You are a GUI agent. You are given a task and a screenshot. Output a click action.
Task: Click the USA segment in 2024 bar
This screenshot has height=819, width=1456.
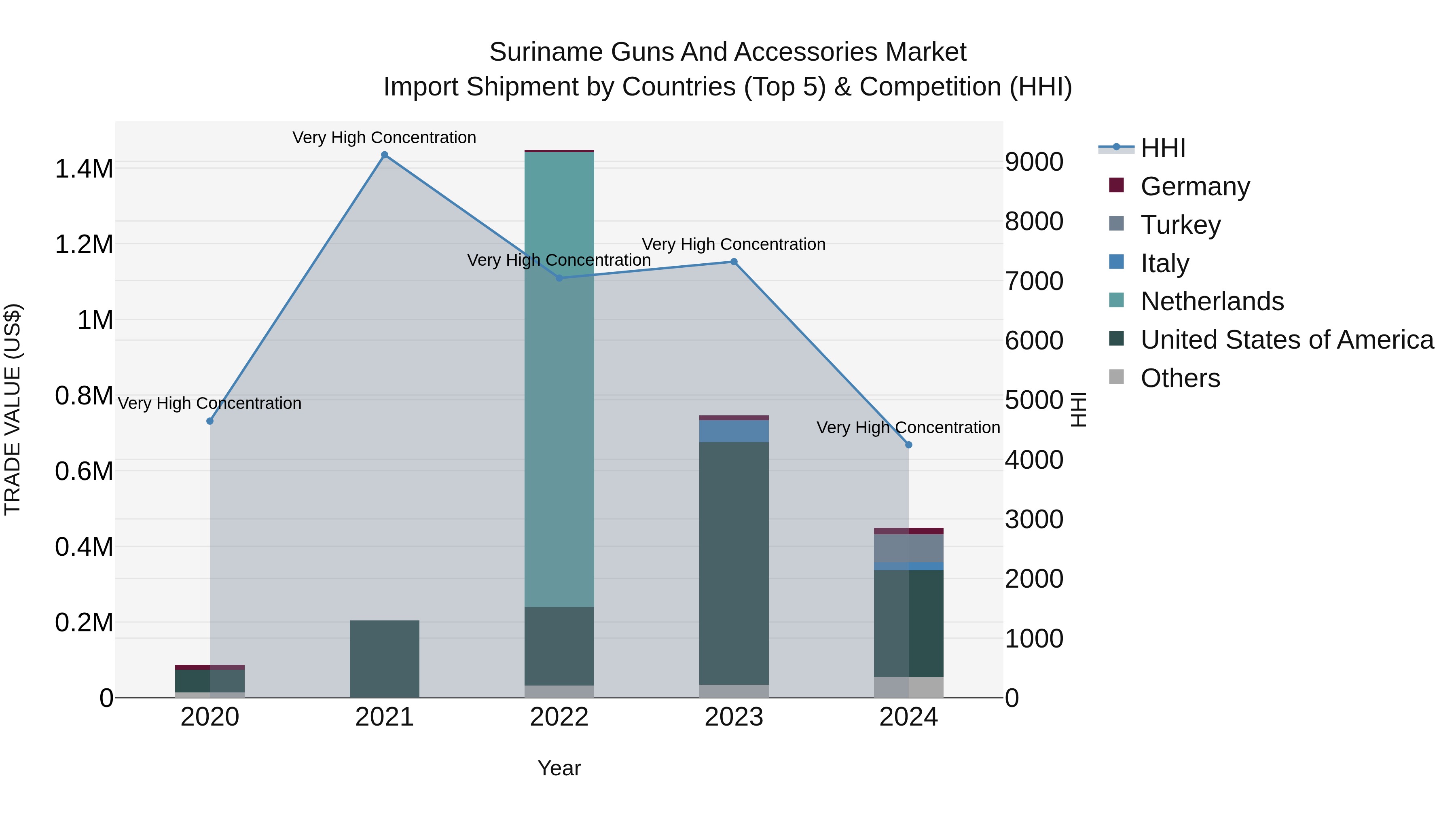(908, 623)
